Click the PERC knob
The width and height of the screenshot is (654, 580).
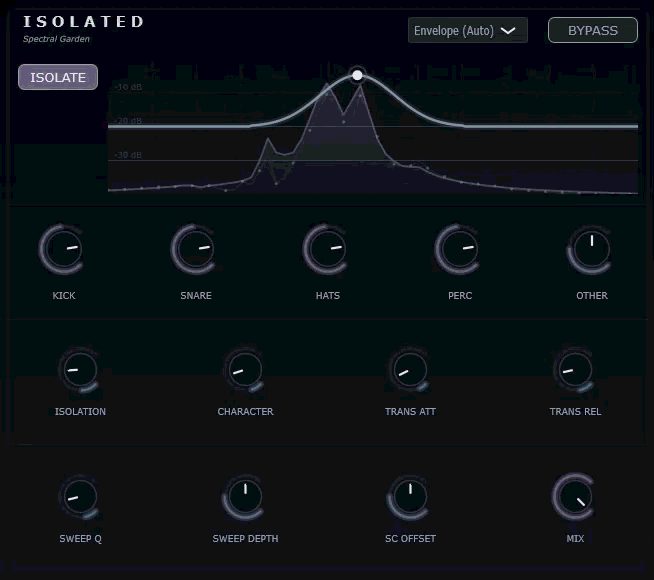coord(458,249)
